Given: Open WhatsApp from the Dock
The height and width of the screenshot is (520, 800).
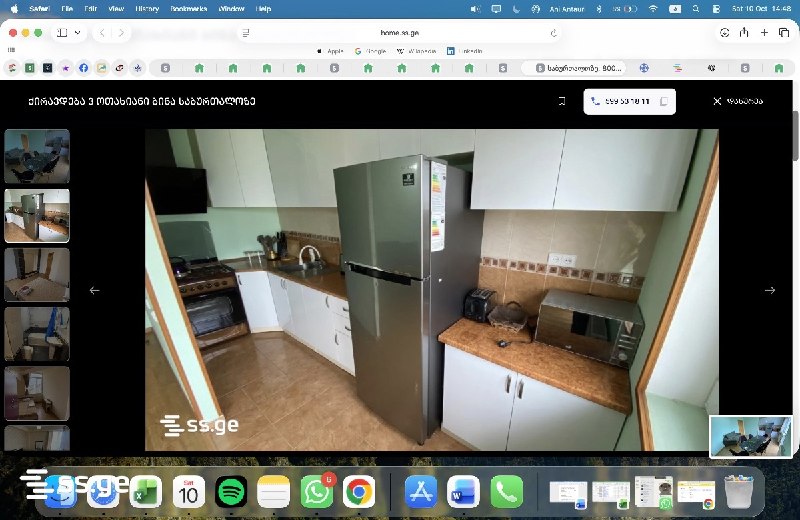Looking at the screenshot, I should 316,492.
